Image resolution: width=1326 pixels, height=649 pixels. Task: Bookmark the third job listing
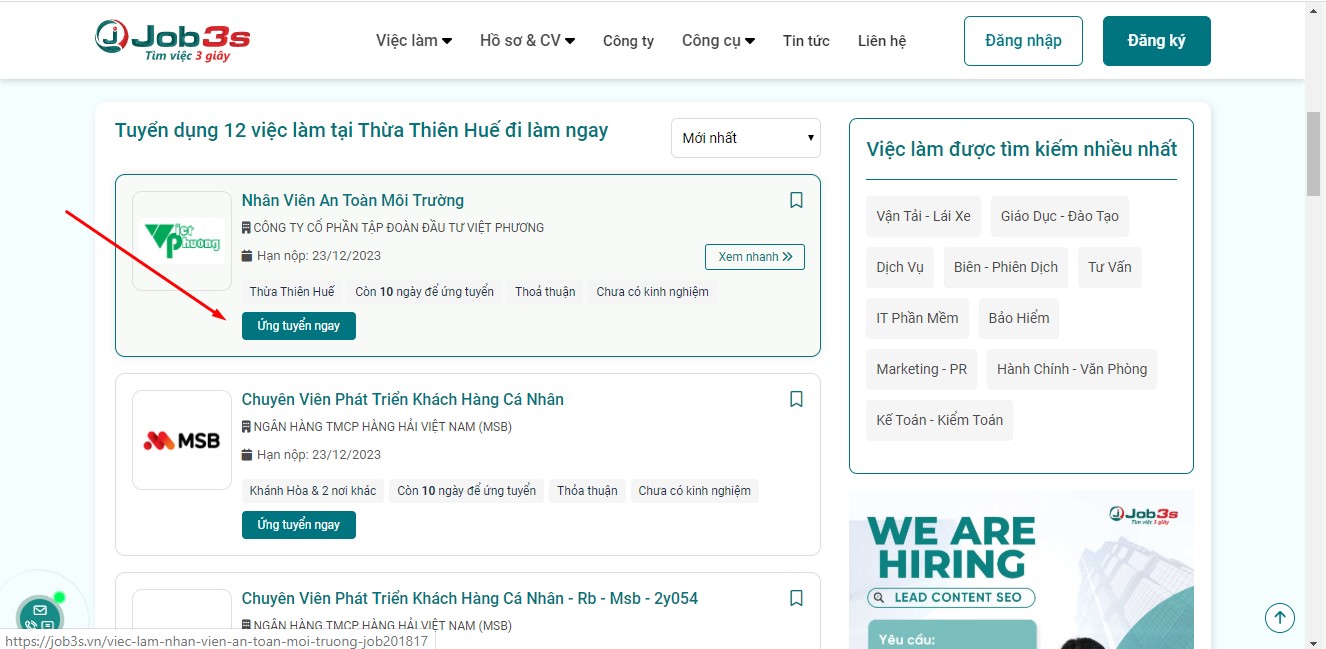796,597
